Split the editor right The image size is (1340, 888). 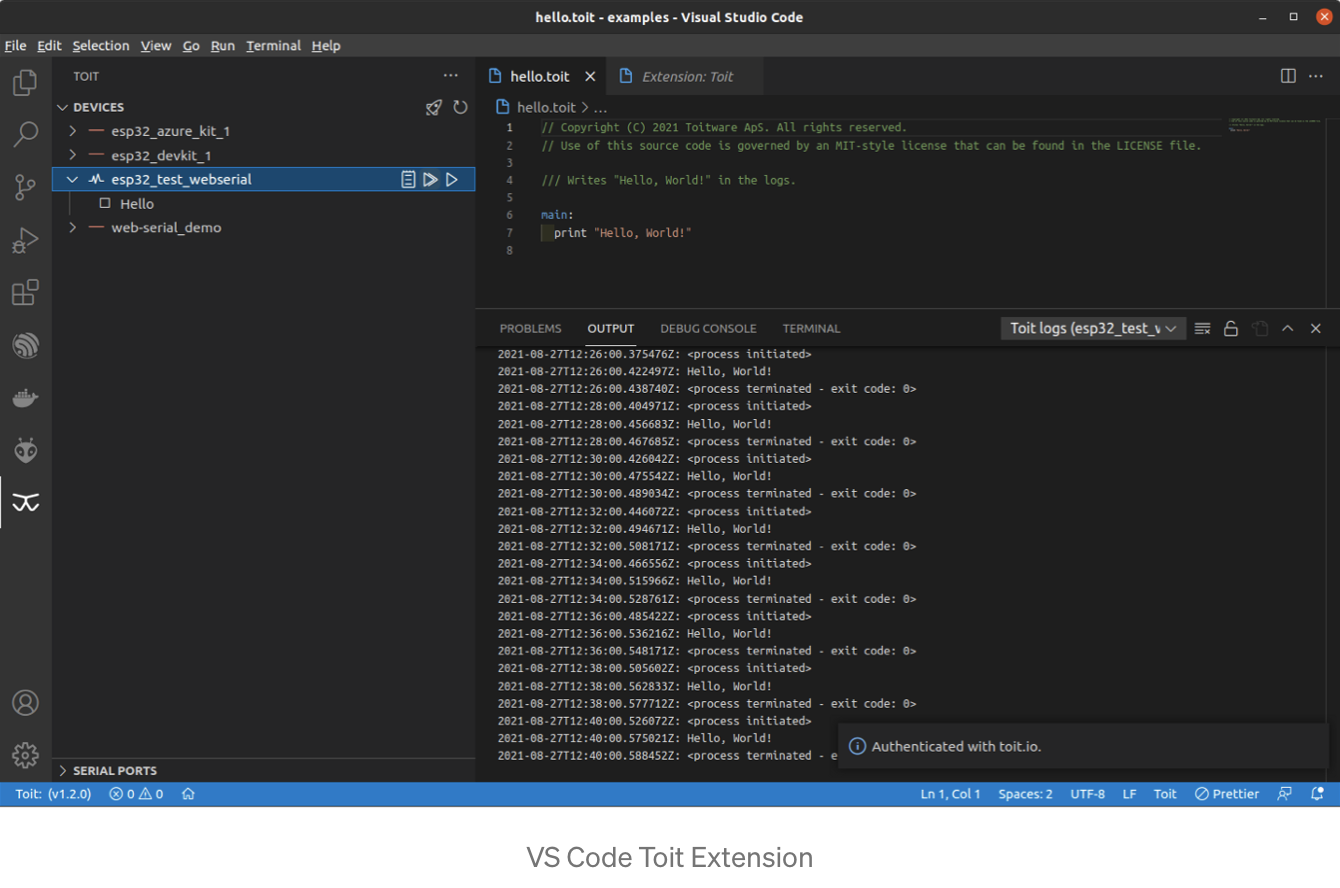tap(1288, 76)
